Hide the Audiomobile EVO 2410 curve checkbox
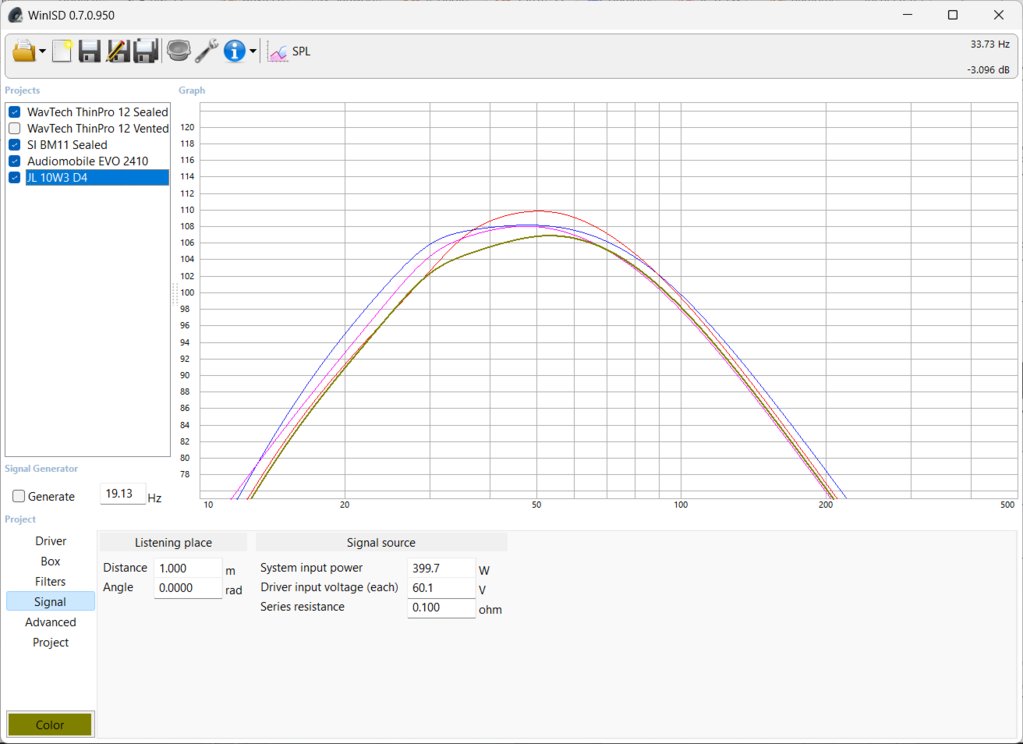The image size is (1023, 744). [x=15, y=161]
